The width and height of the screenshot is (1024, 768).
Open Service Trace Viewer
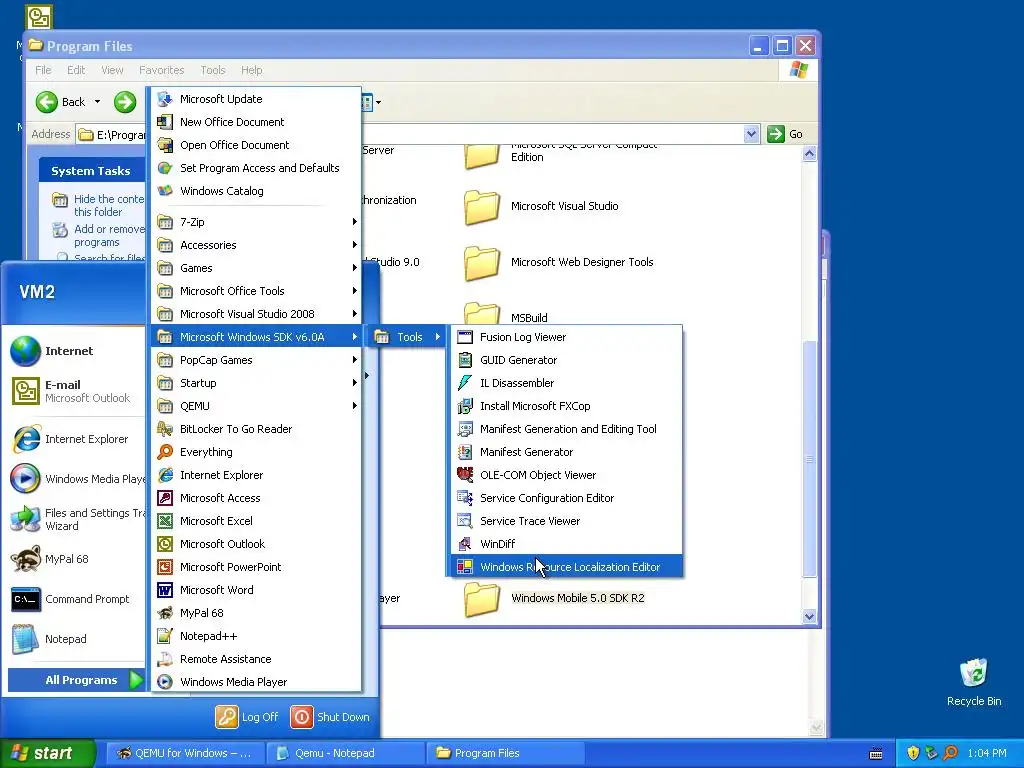(x=566, y=520)
